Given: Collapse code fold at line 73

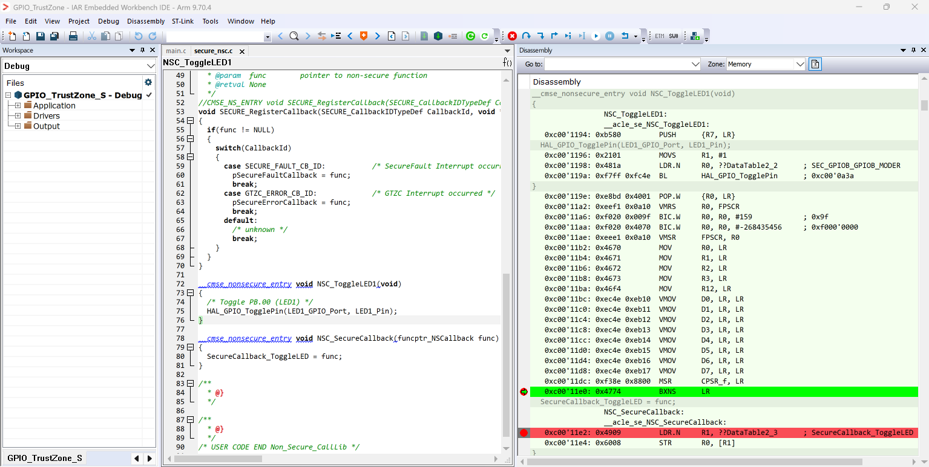Looking at the screenshot, I should click(190, 293).
